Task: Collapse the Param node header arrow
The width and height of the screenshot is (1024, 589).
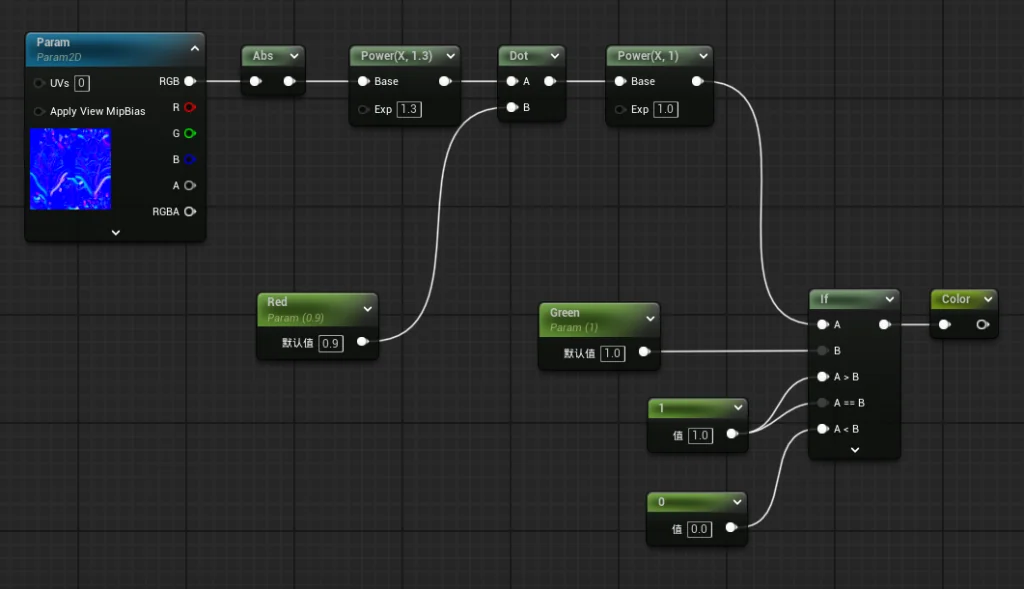Action: (195, 48)
